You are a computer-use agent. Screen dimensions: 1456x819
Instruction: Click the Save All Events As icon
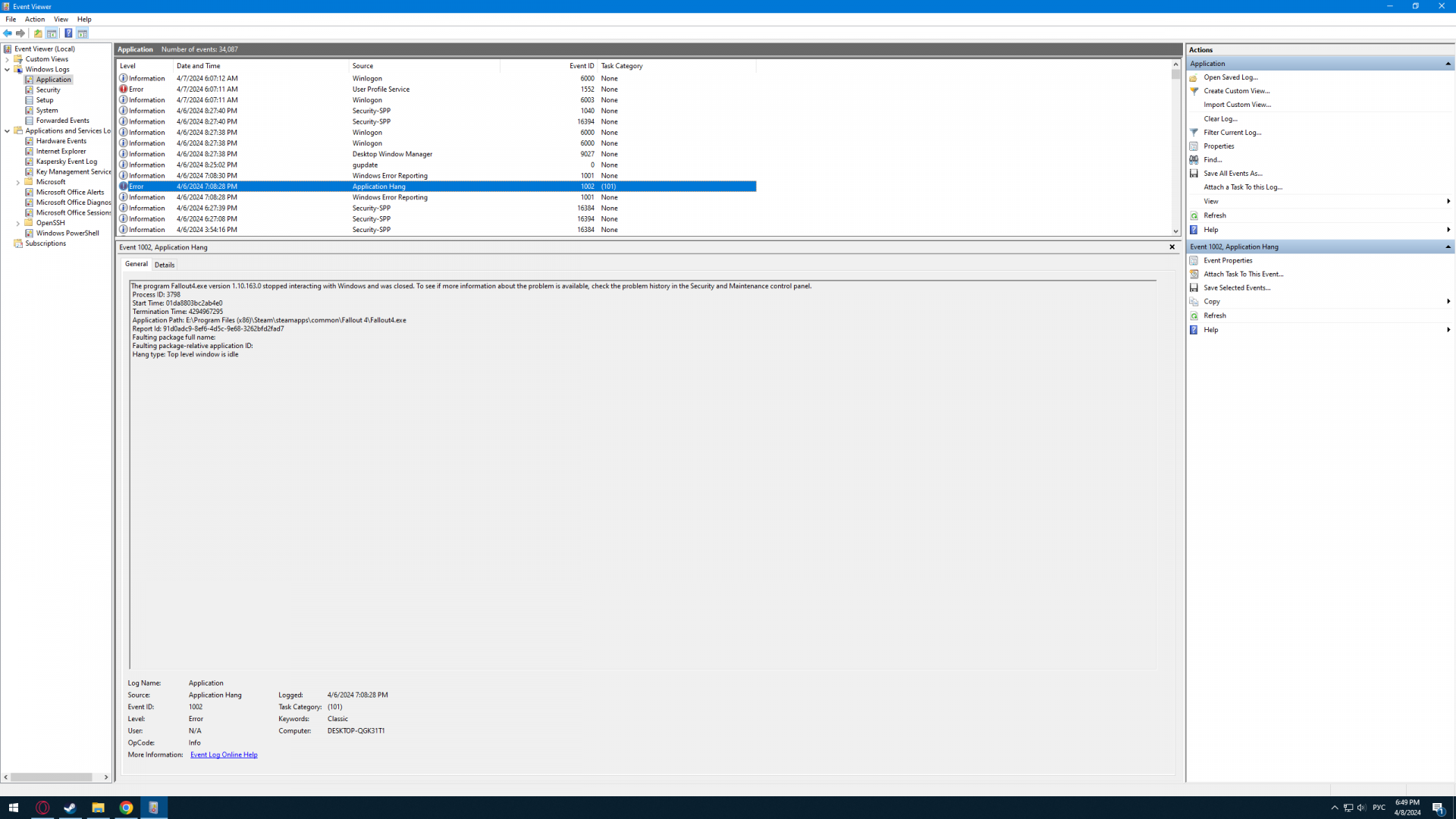(x=1194, y=174)
